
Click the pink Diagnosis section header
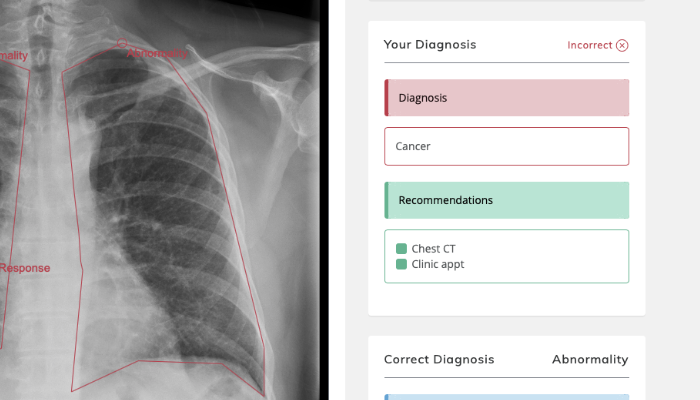(x=506, y=98)
